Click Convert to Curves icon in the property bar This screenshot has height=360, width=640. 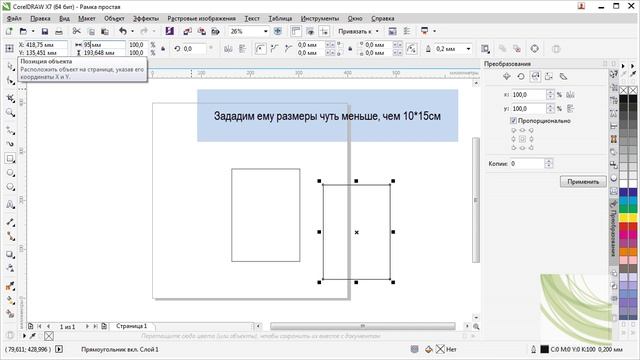point(535,49)
